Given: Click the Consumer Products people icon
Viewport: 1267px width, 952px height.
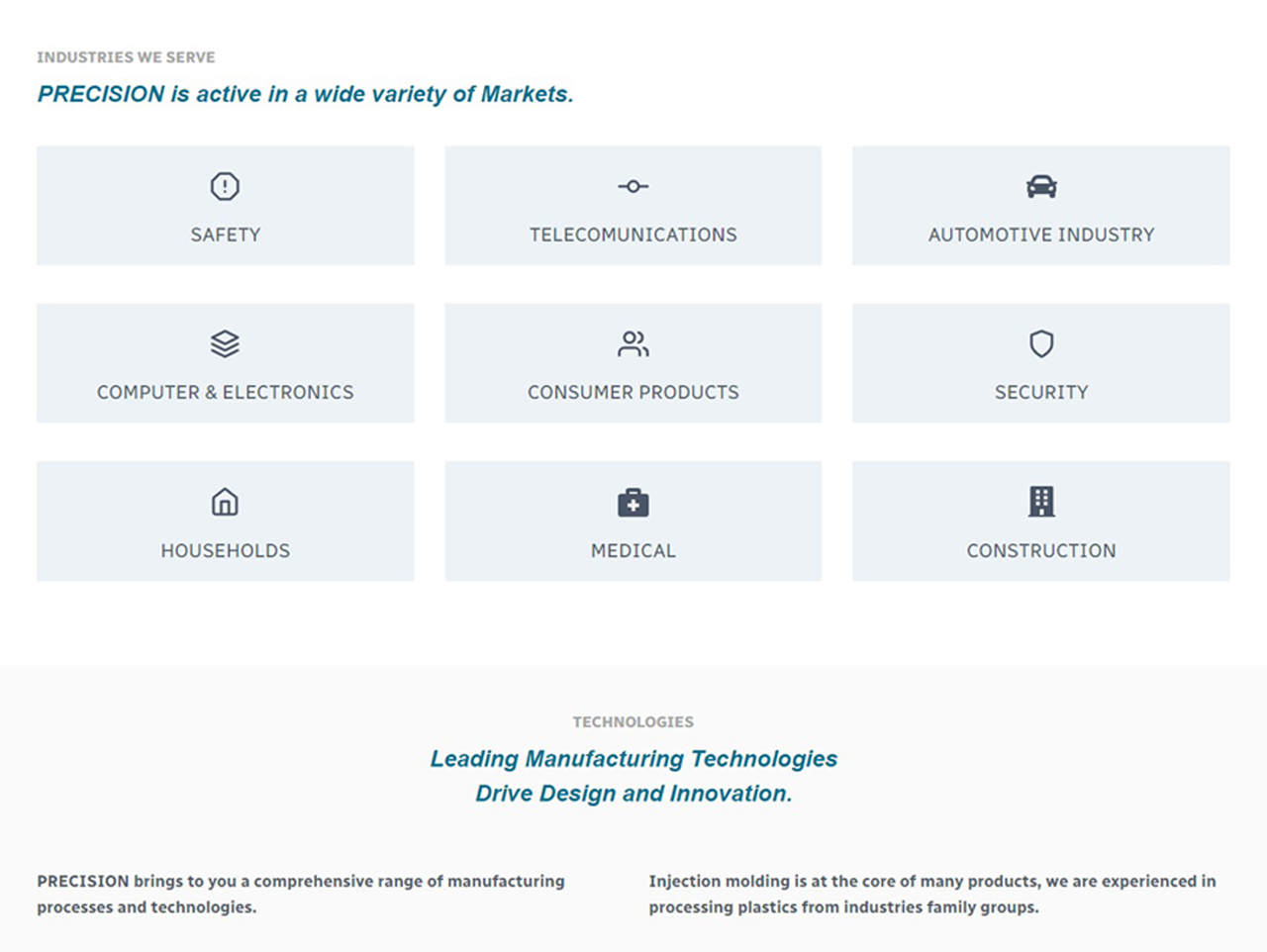Looking at the screenshot, I should (x=633, y=343).
